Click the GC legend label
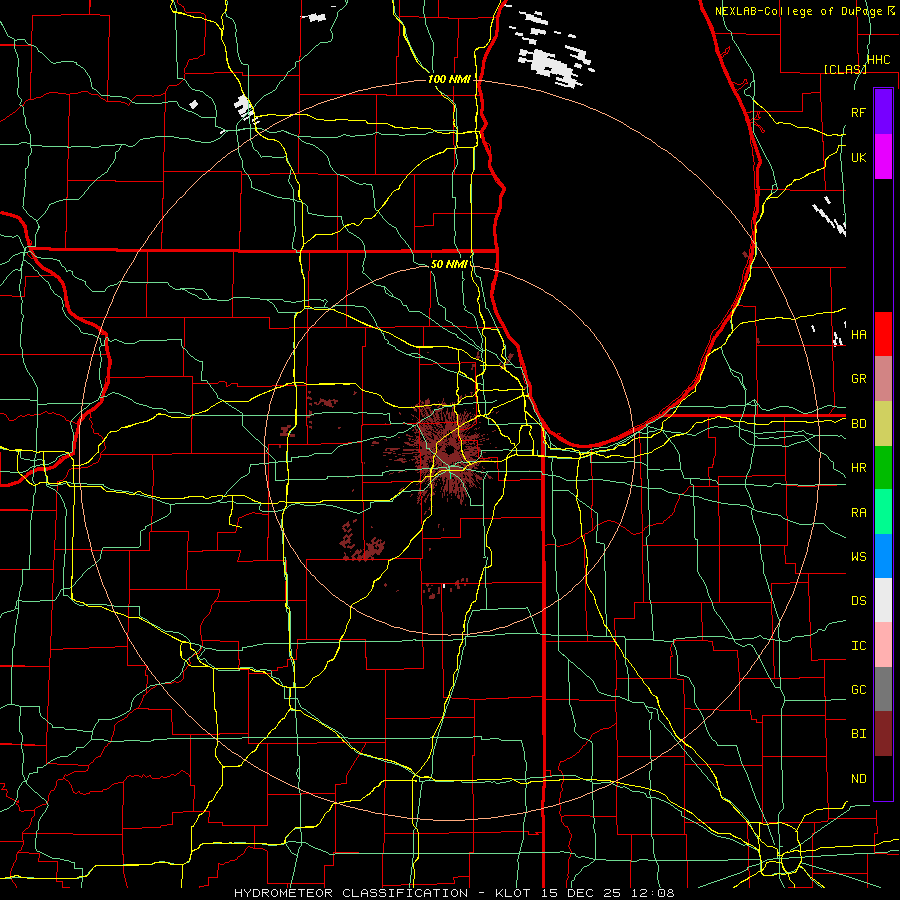The width and height of the screenshot is (900, 900). click(x=858, y=690)
